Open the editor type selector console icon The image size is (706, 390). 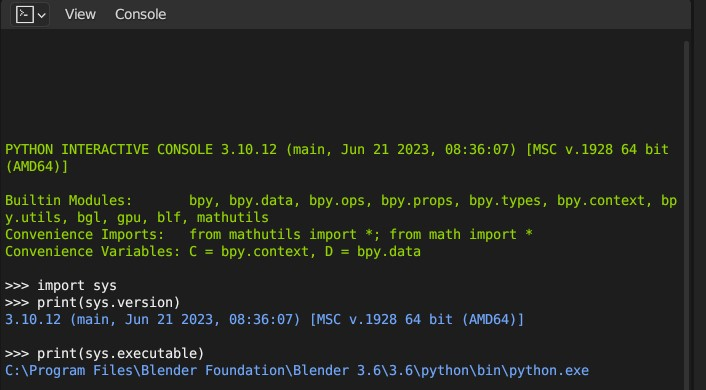(x=24, y=14)
